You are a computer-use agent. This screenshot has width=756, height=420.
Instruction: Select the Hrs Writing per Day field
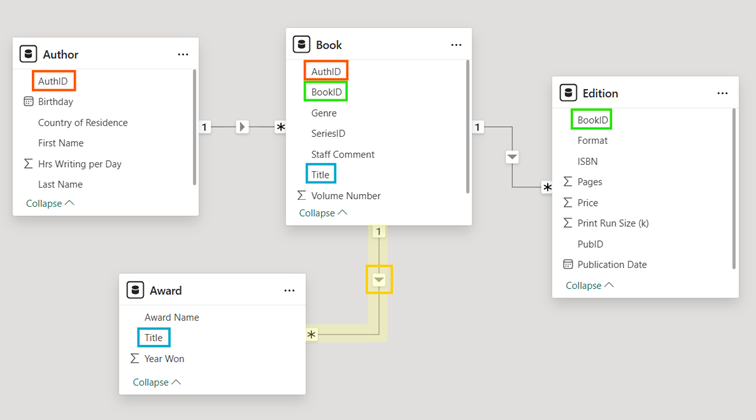click(x=80, y=164)
